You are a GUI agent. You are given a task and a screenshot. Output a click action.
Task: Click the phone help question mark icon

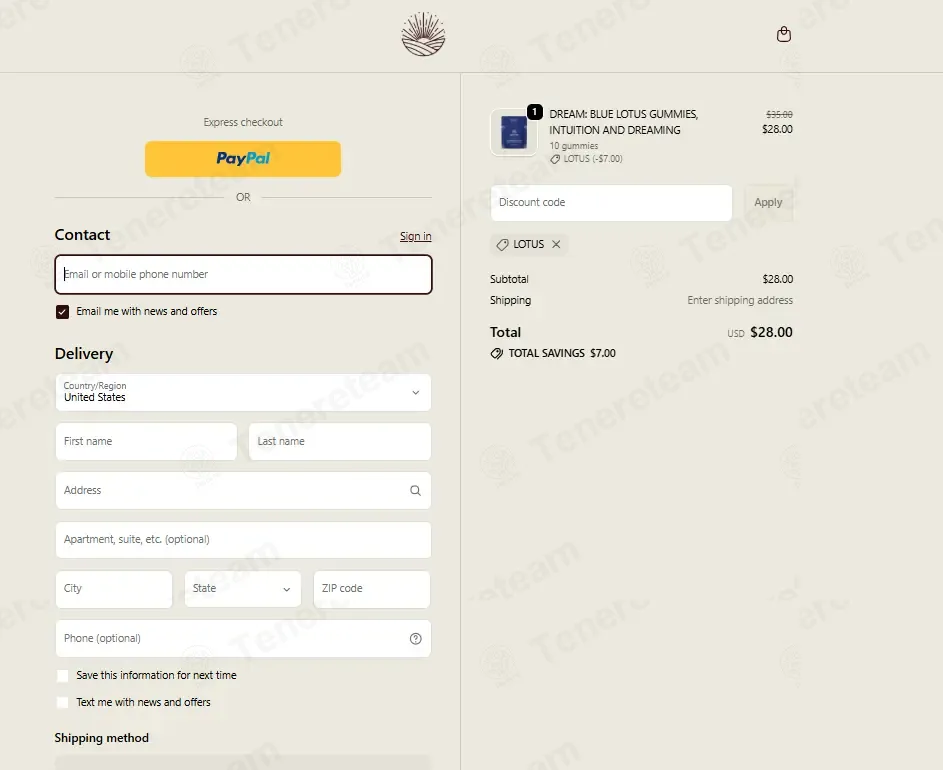[416, 639]
